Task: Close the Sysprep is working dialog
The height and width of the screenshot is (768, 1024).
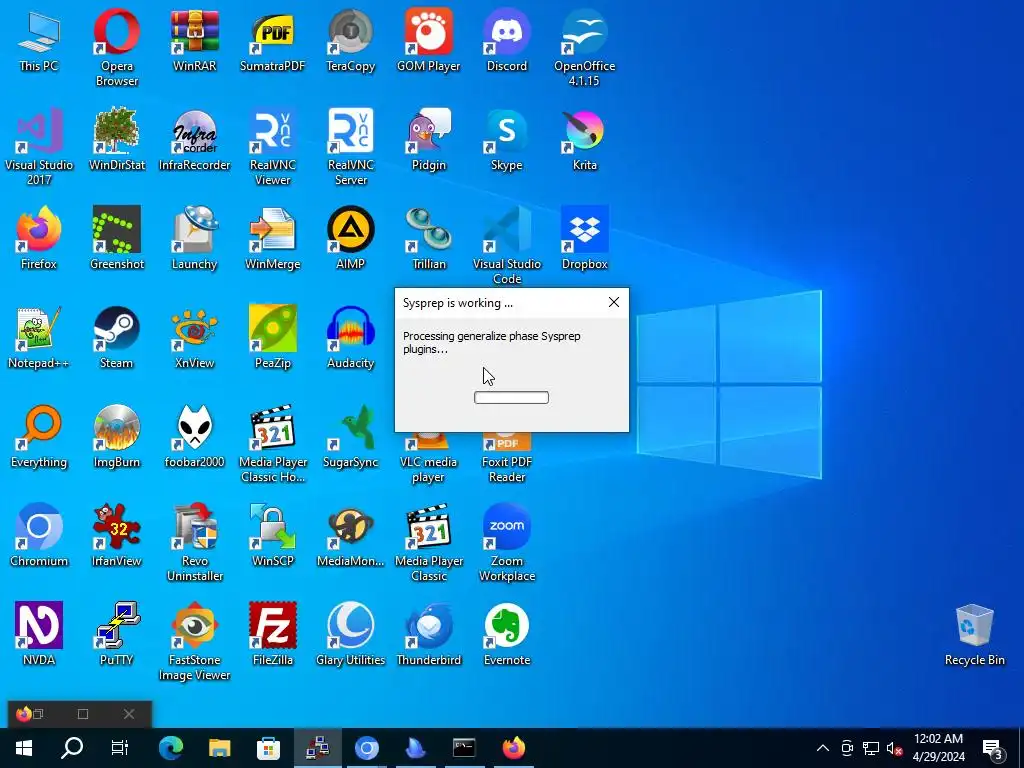Action: click(614, 302)
